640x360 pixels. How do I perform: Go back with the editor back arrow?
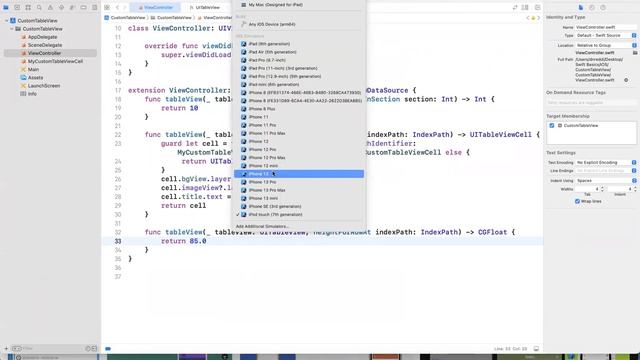117,7
